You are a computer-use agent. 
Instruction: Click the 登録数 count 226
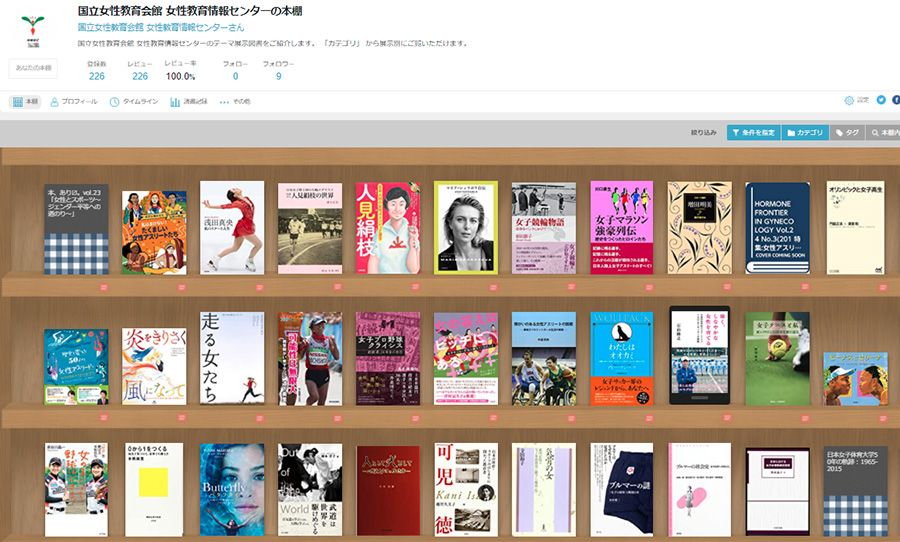click(x=96, y=76)
